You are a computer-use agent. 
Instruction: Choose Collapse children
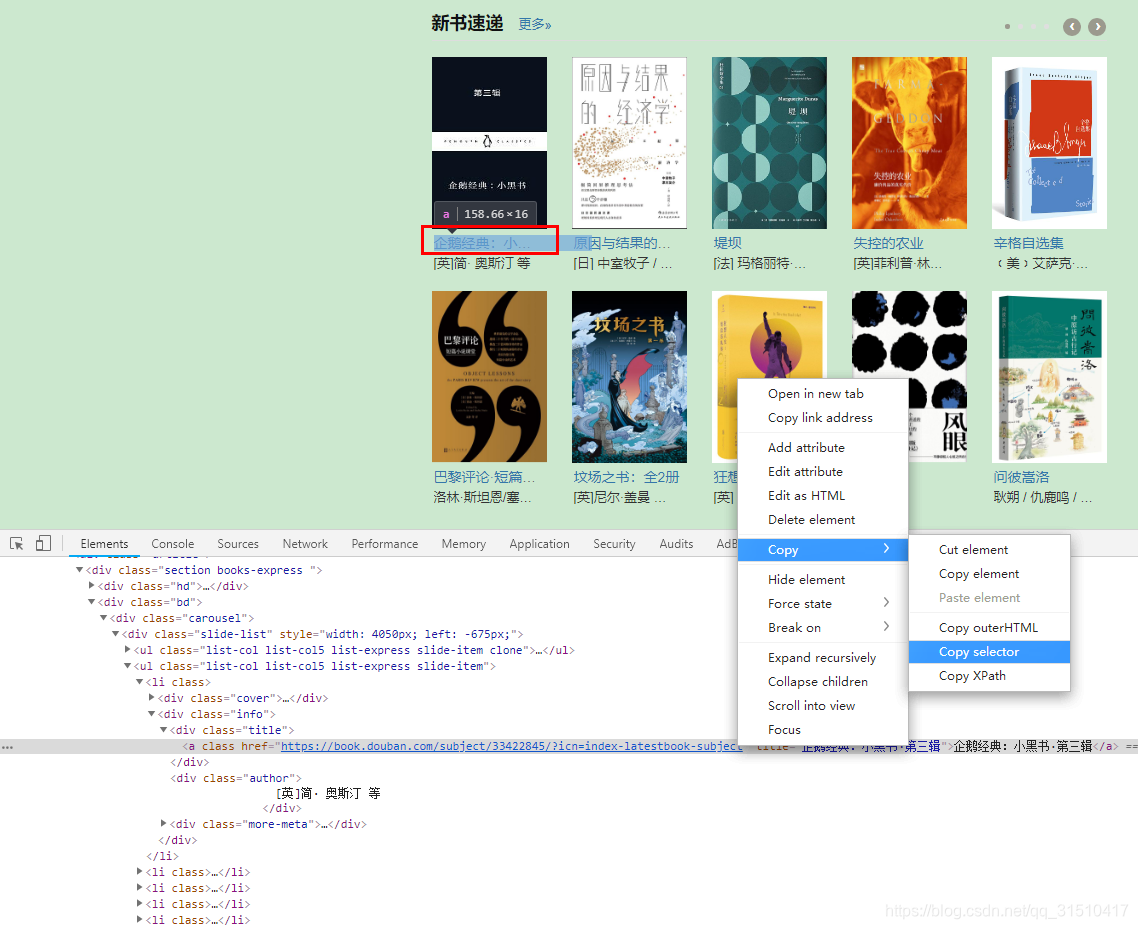point(822,682)
